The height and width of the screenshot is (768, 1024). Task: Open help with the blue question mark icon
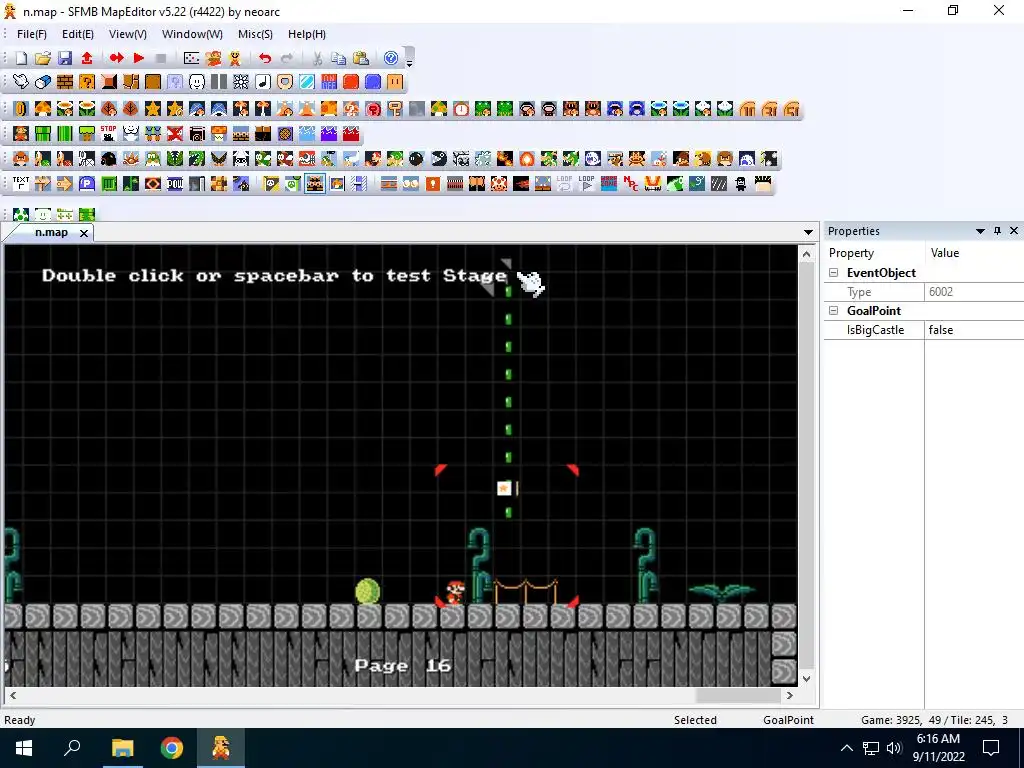pyautogui.click(x=391, y=58)
